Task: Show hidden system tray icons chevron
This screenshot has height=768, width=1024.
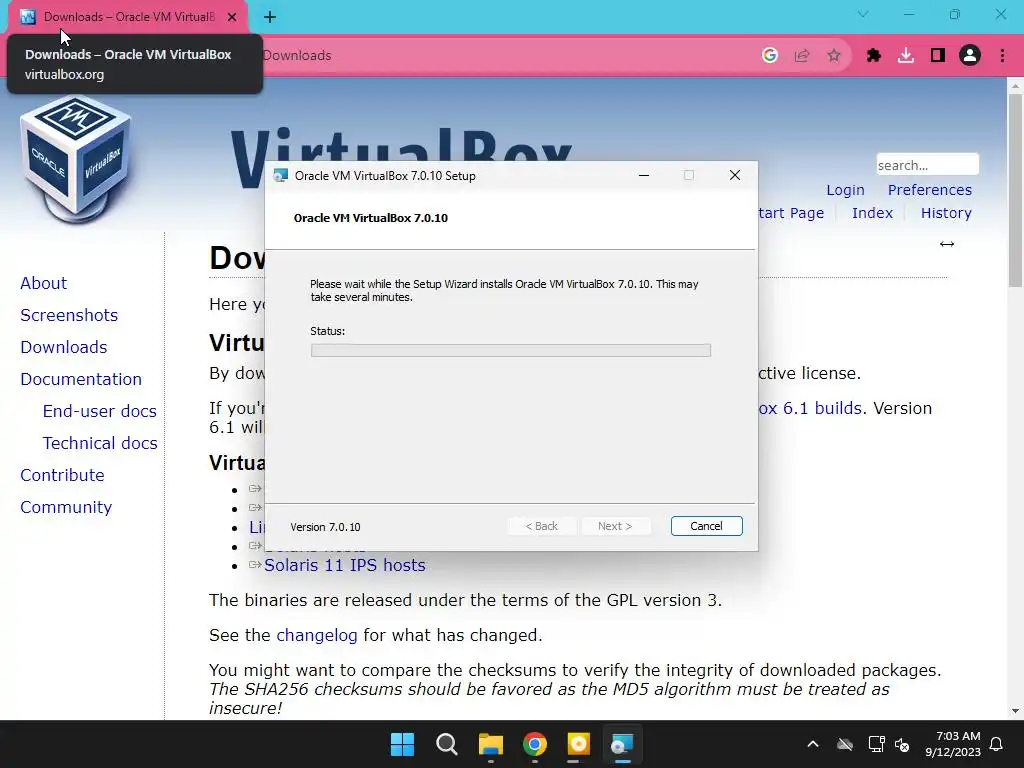Action: (813, 744)
